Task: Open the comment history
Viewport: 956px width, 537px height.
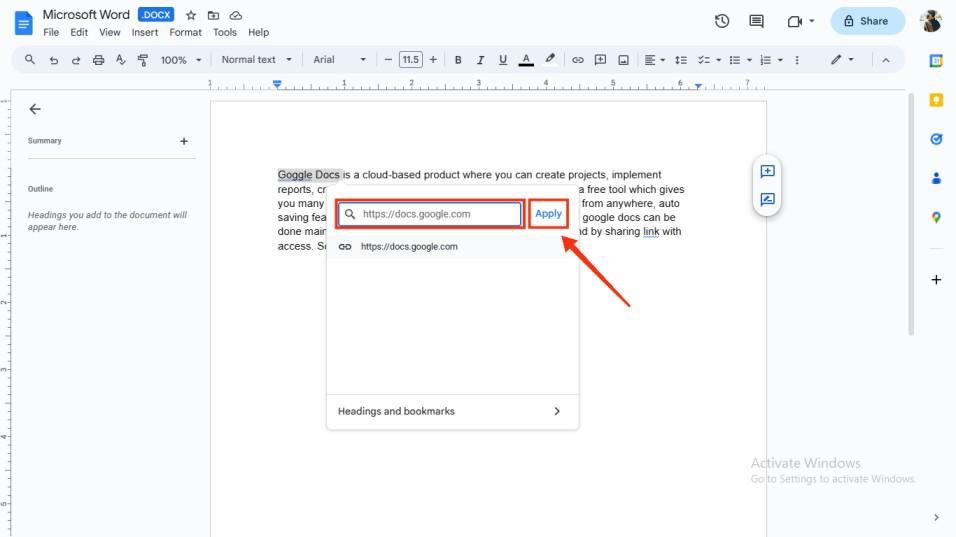Action: [756, 21]
